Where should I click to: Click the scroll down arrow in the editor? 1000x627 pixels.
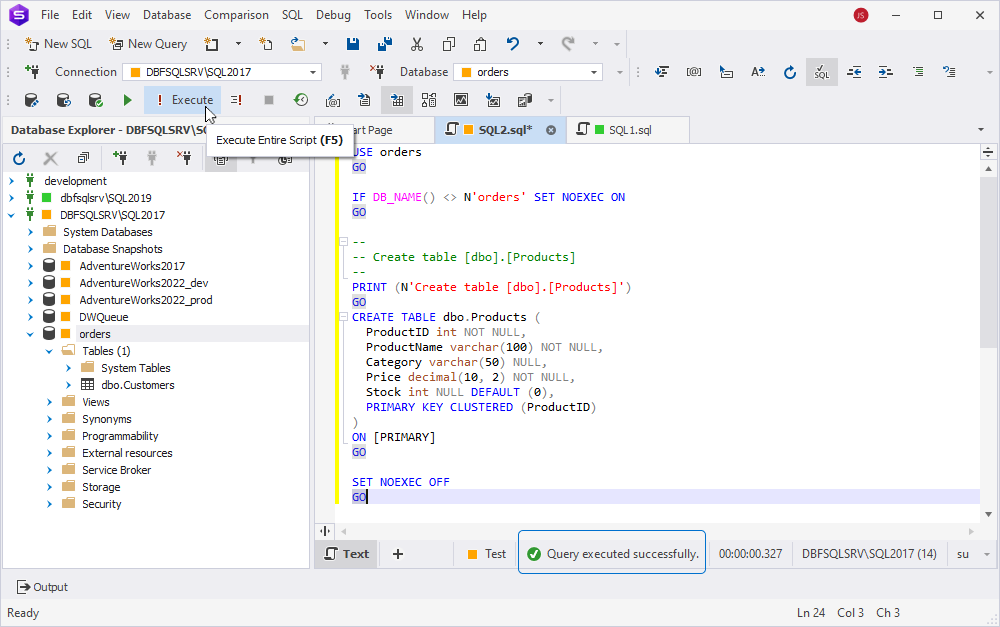pos(989,514)
